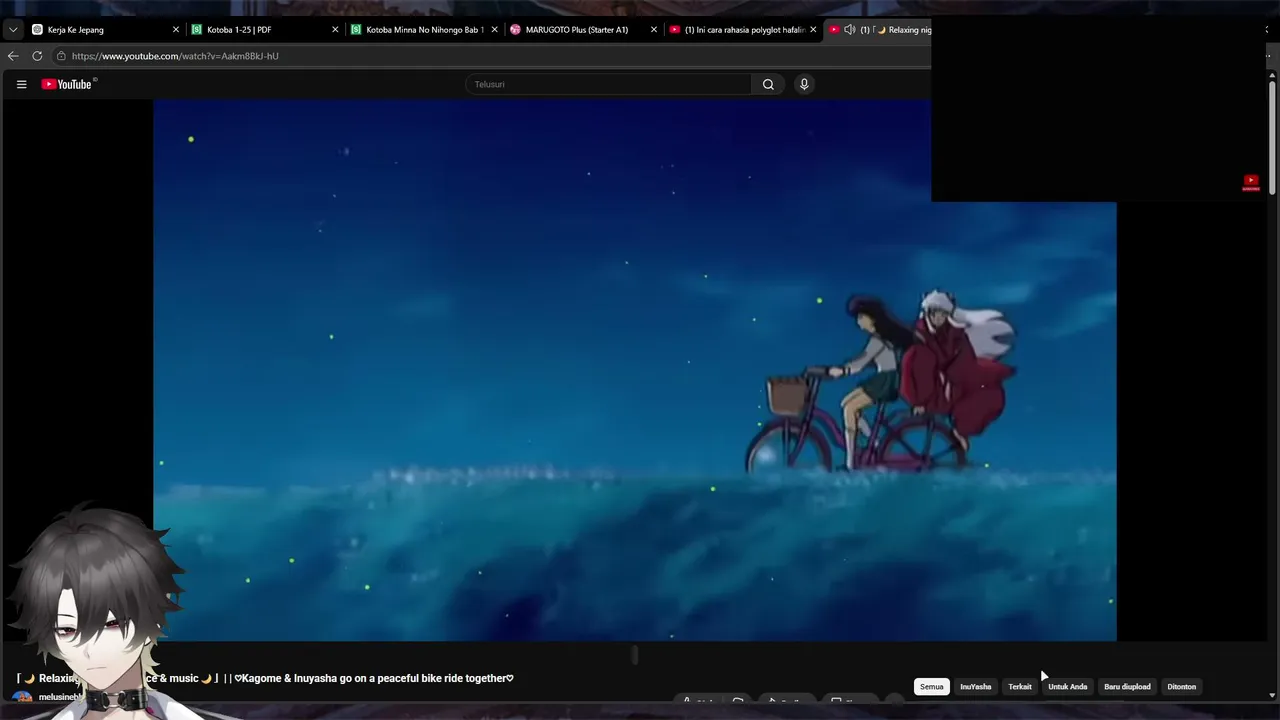Close the MARUGOTO Plus tab

(x=654, y=30)
